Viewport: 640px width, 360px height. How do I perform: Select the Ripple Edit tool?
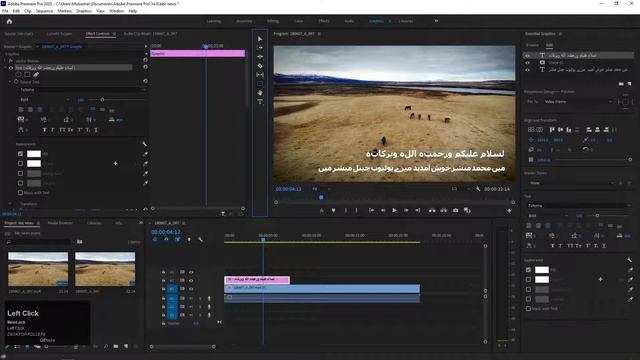(x=260, y=57)
